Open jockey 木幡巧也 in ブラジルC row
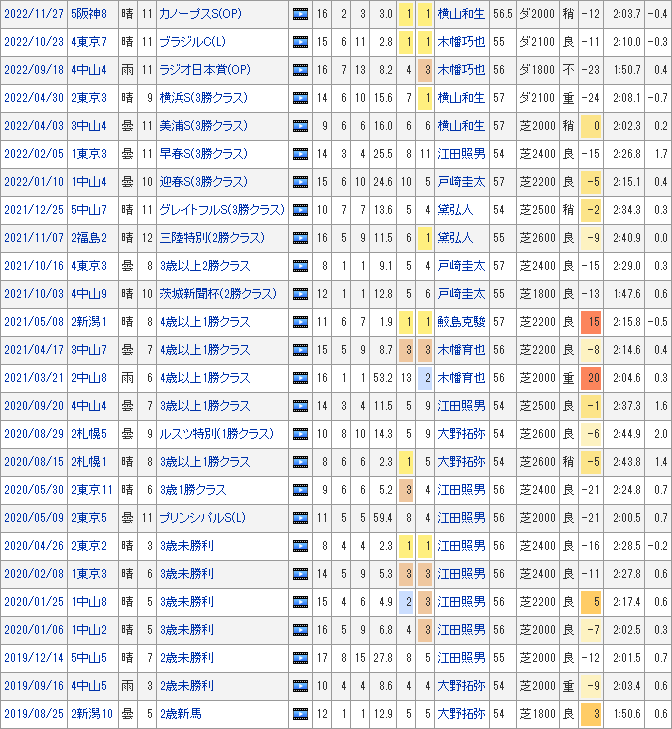672x729 pixels. (x=461, y=42)
